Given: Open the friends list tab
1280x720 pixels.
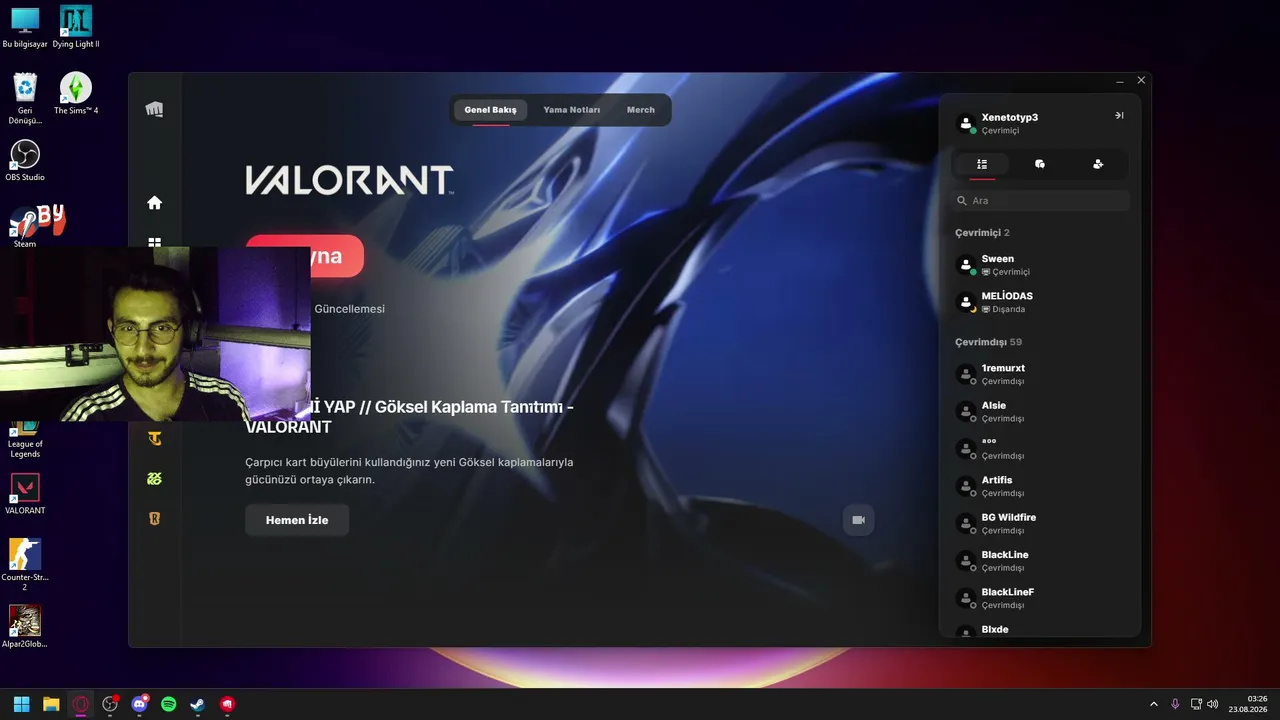Looking at the screenshot, I should coord(982,164).
